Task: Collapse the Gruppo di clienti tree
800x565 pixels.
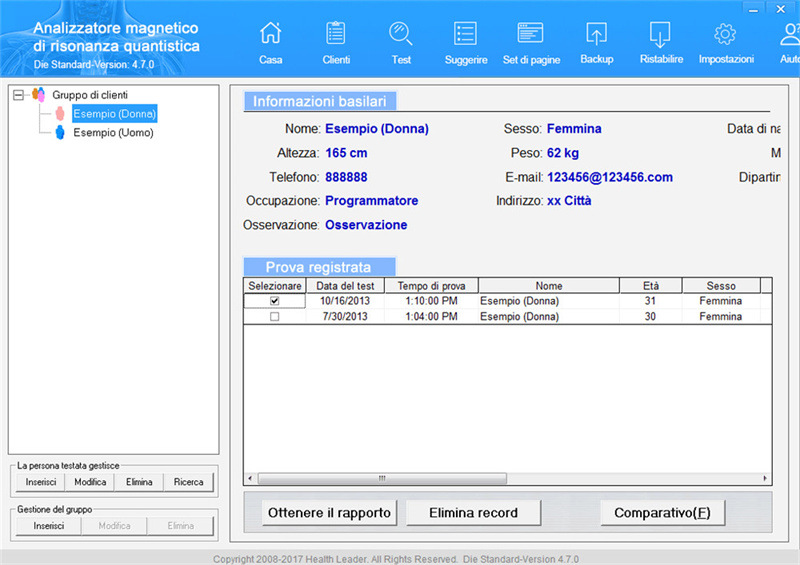Action: (x=19, y=95)
